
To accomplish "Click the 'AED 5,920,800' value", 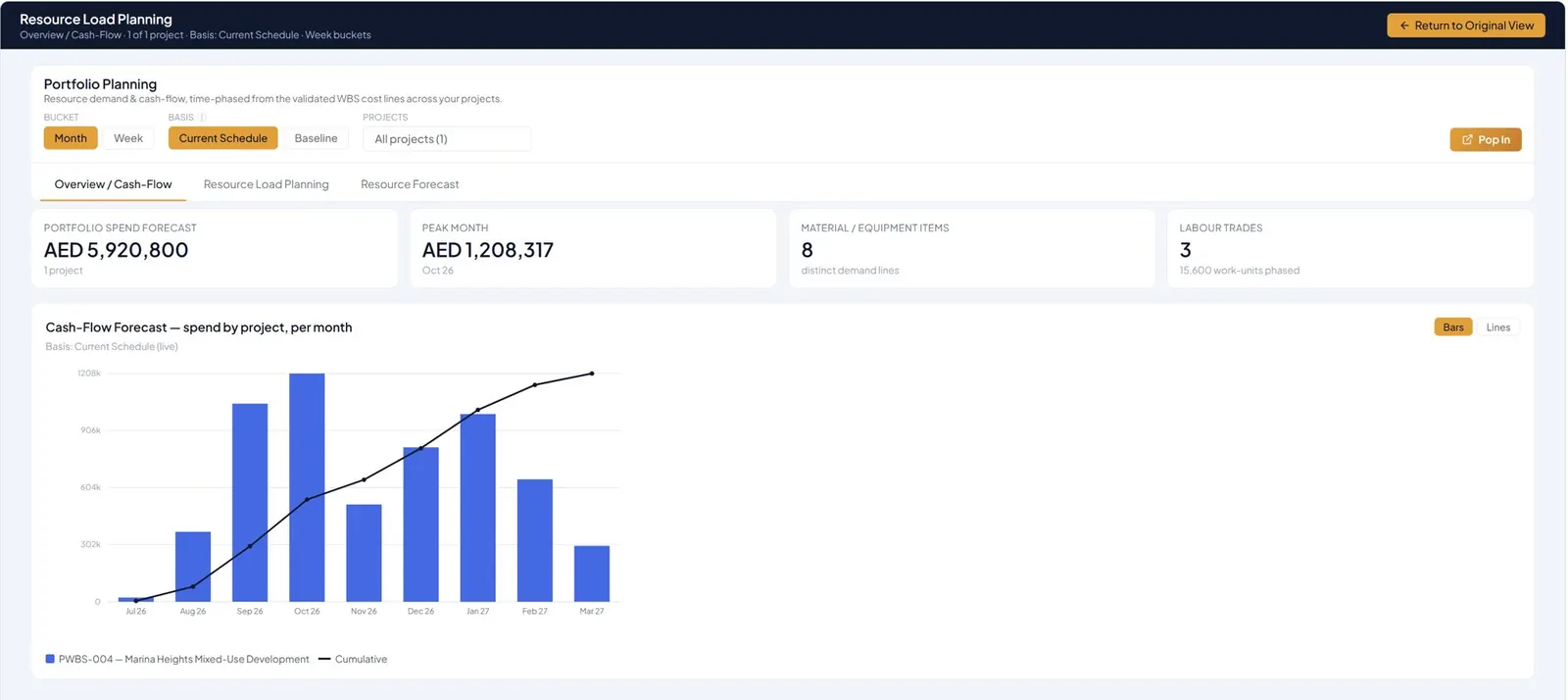I will (x=116, y=250).
